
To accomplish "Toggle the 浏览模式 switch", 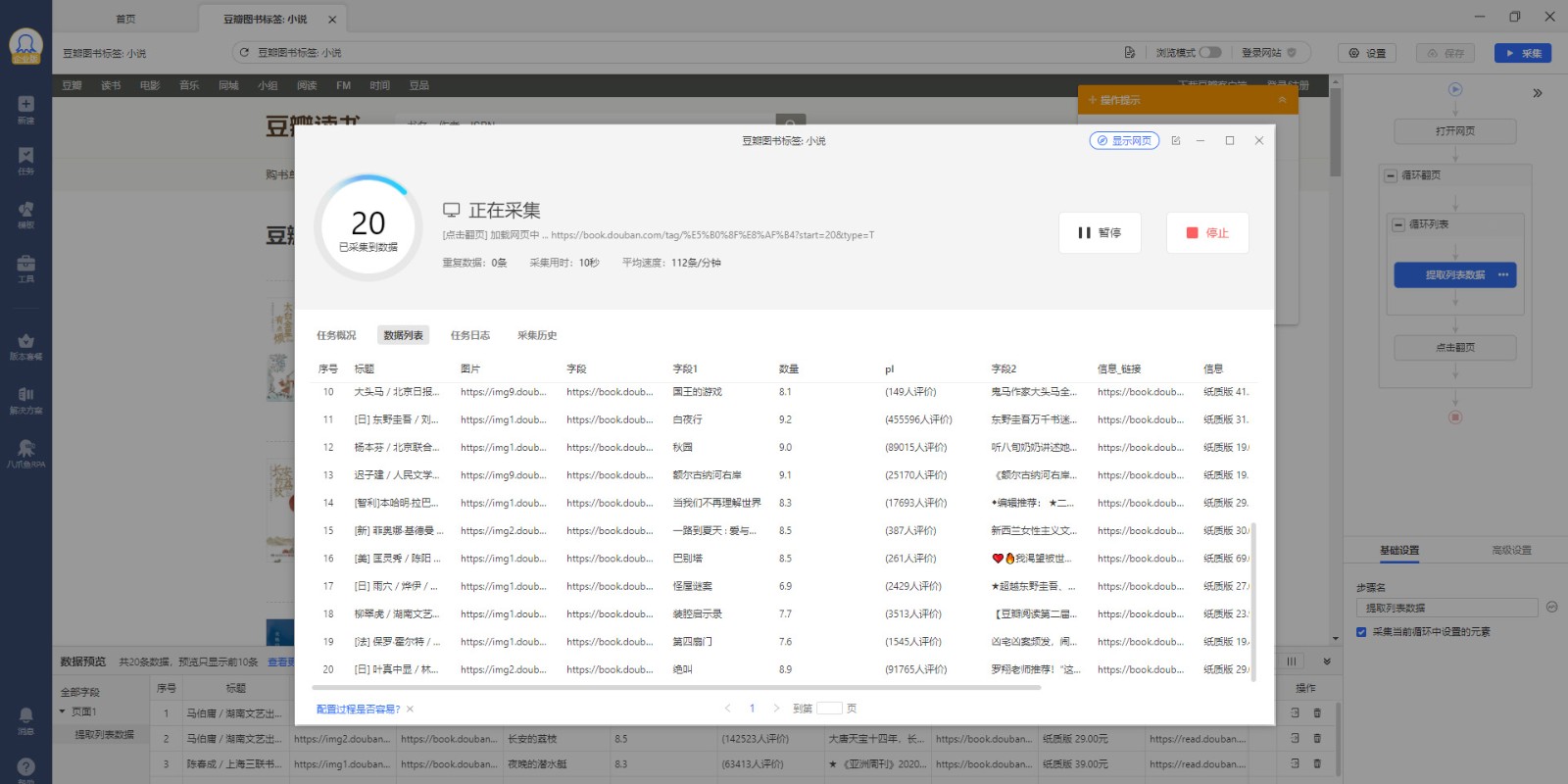I will click(x=1210, y=52).
